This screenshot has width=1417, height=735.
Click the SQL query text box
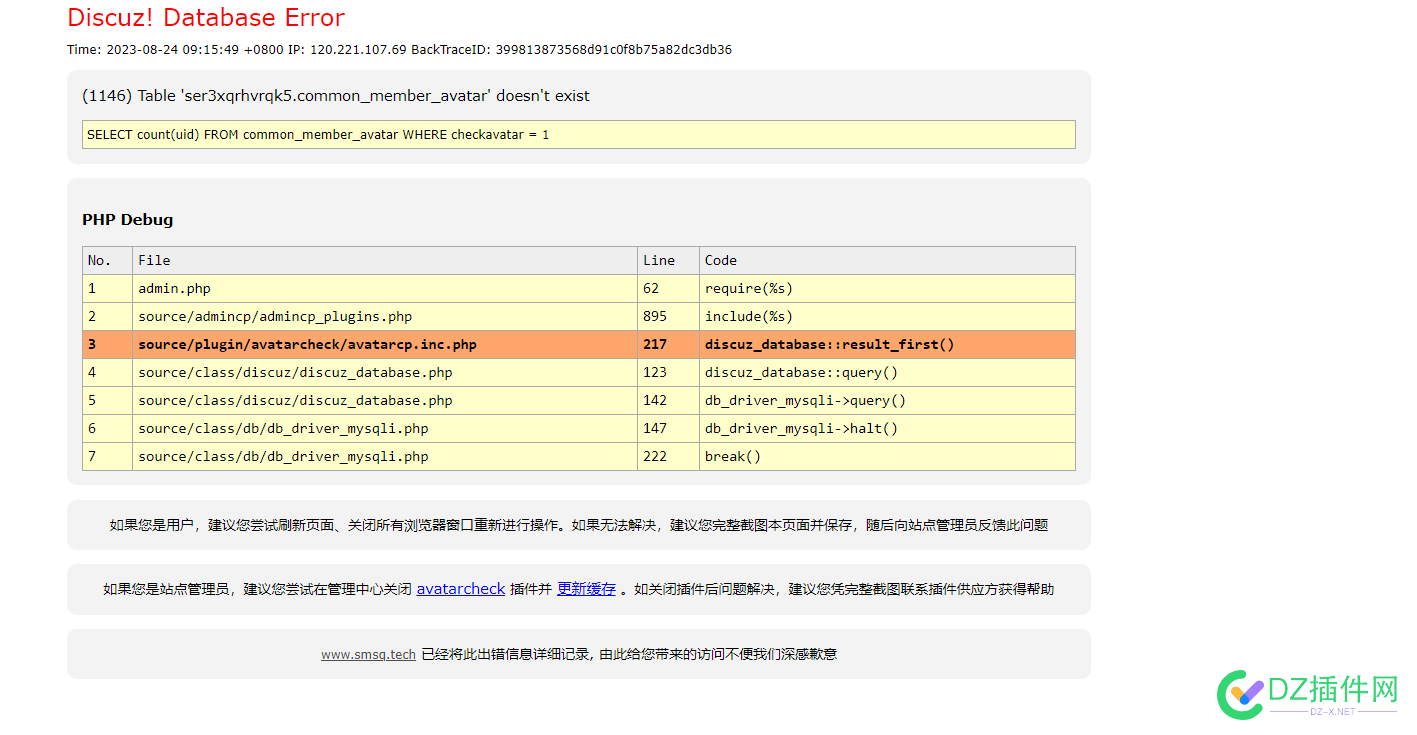point(579,134)
